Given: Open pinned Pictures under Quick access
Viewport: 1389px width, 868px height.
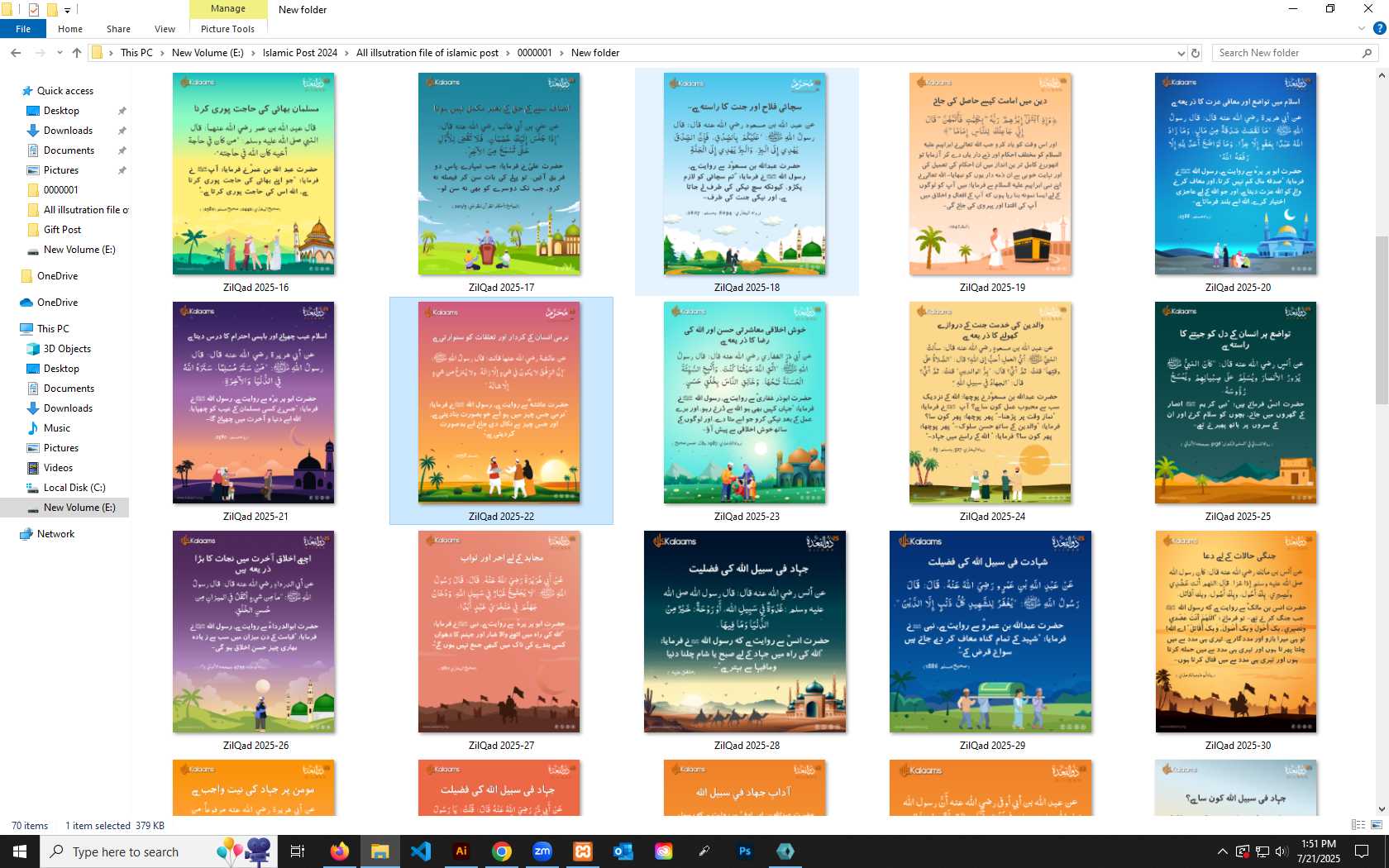Looking at the screenshot, I should (61, 170).
